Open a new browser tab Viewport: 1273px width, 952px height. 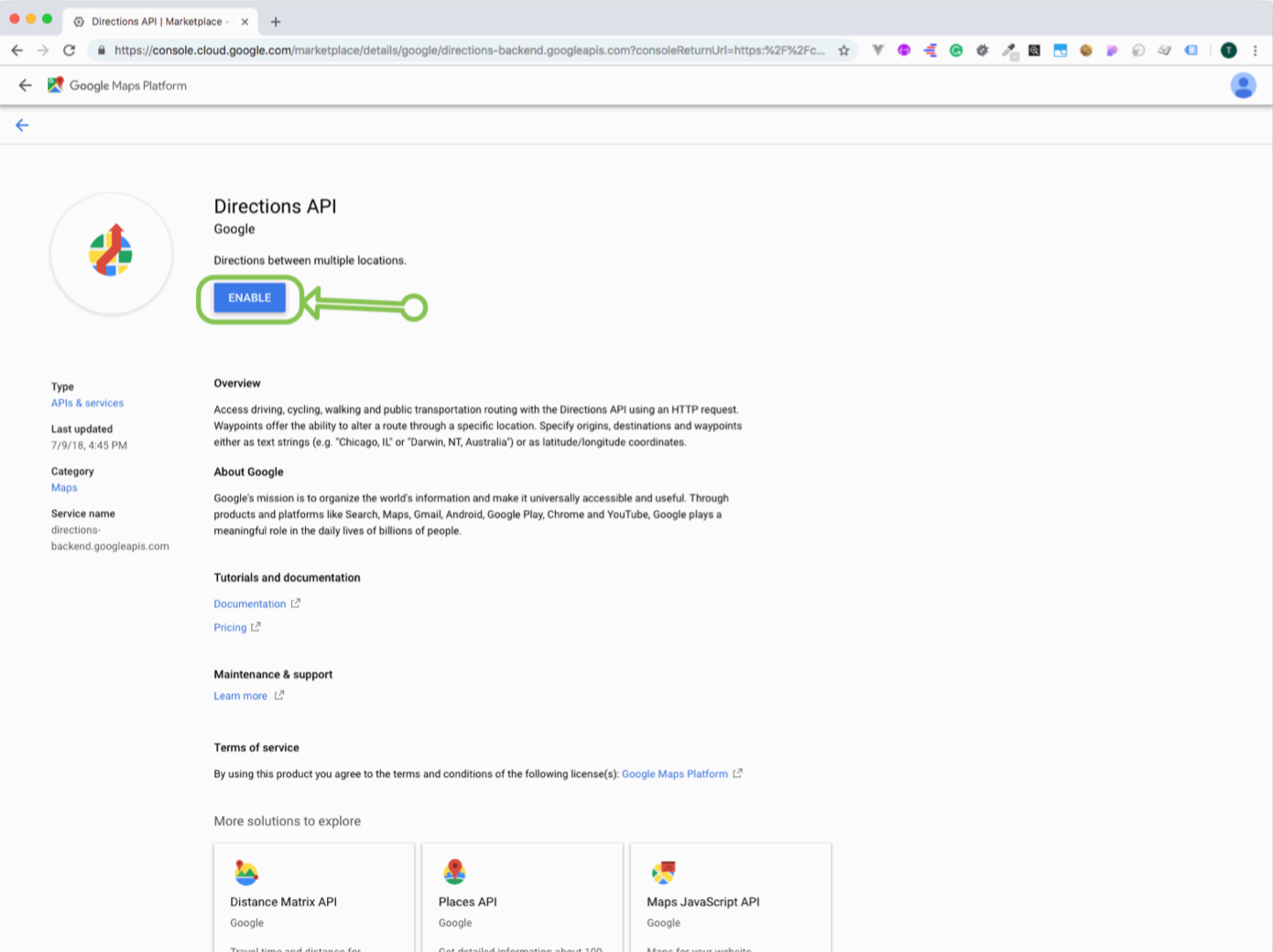point(276,22)
